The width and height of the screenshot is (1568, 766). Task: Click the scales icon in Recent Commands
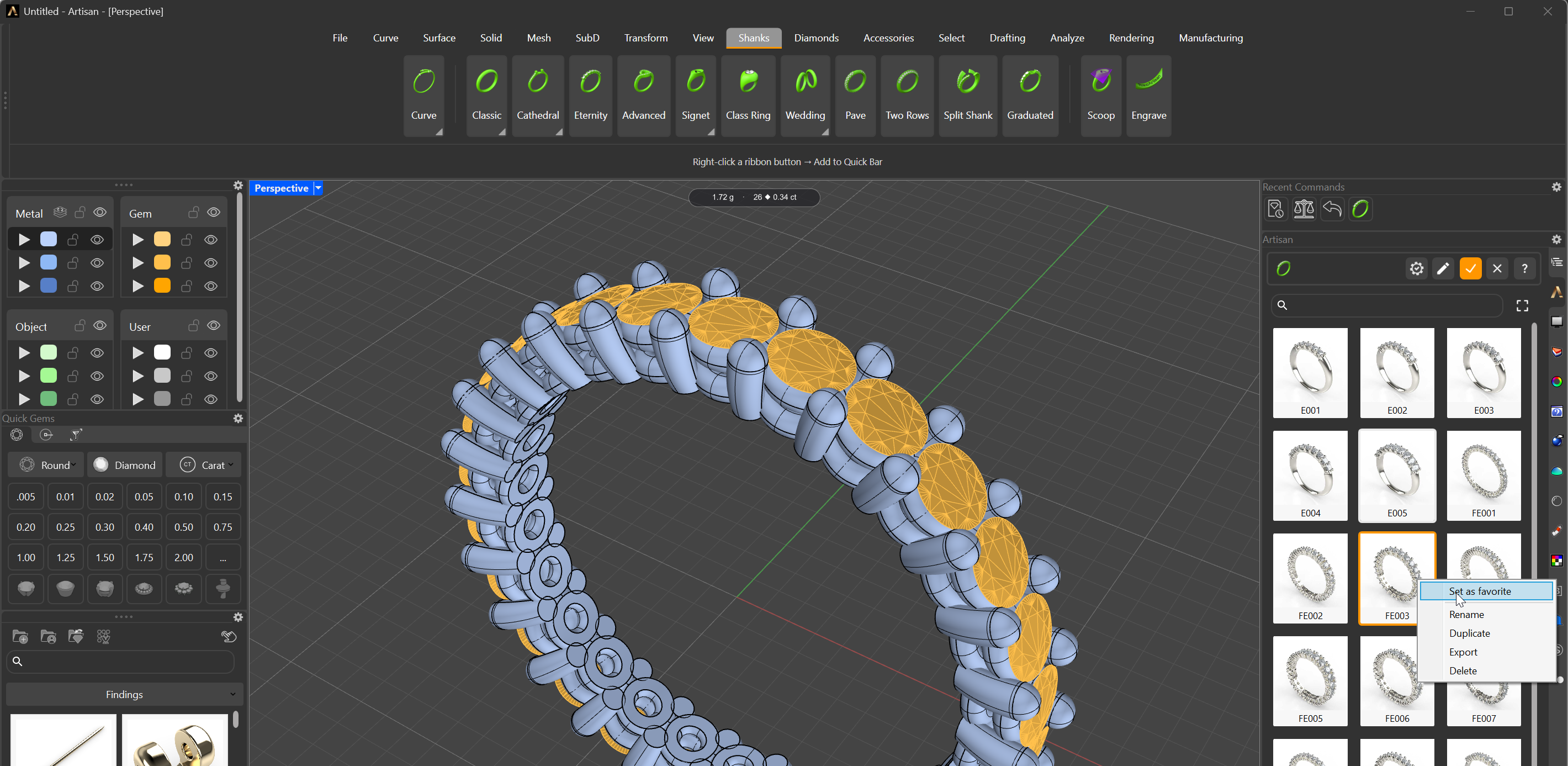[1304, 209]
